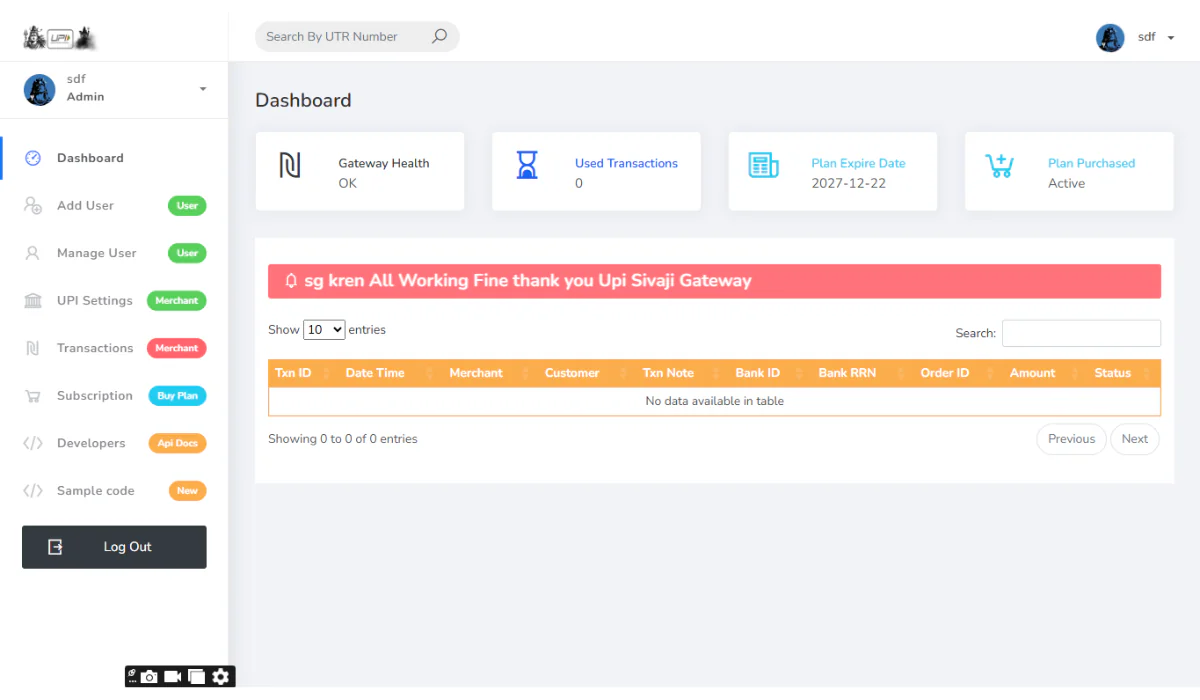Viewport: 1200px width, 700px height.
Task: Sort the table by Order ID
Action: click(x=957, y=373)
